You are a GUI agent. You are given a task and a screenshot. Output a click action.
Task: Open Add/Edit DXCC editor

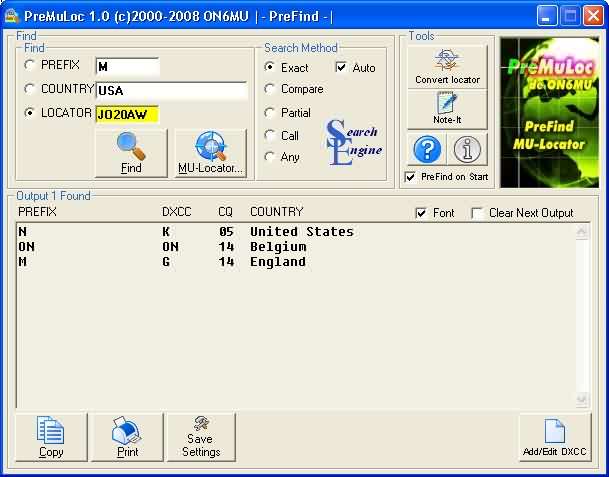[554, 437]
